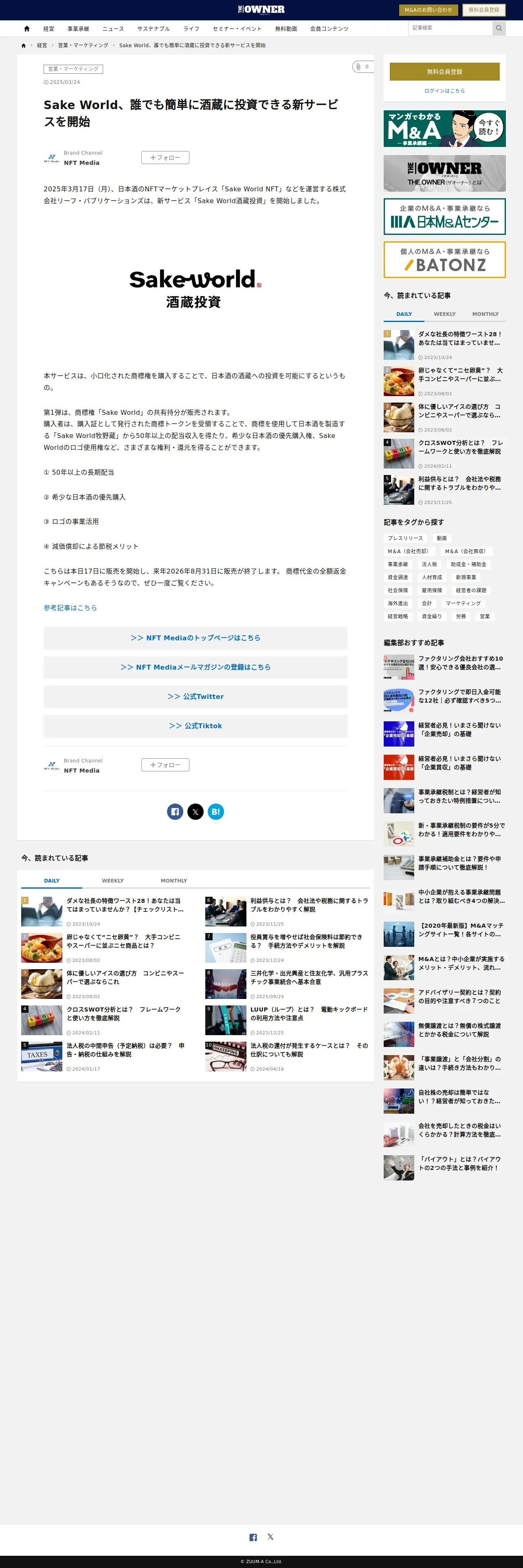Click NFT Media logo at article bottom
The height and width of the screenshot is (1568, 523).
point(52,766)
